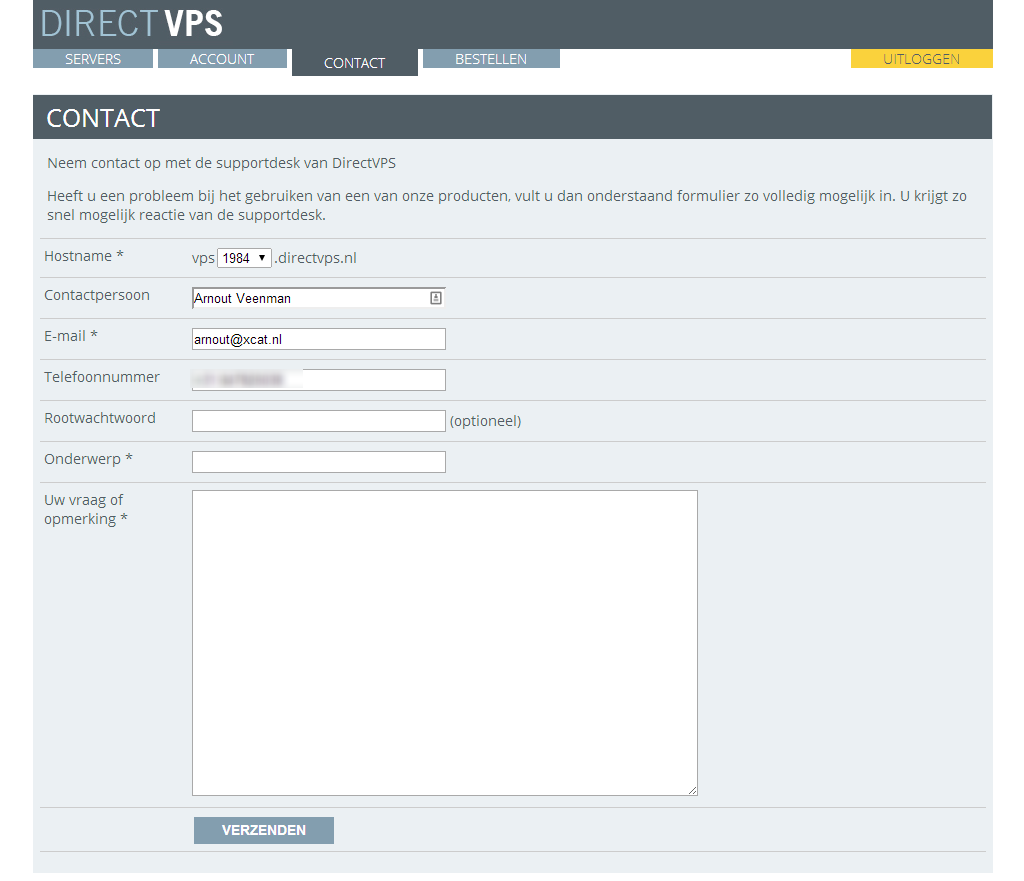The width and height of the screenshot is (1024, 881).
Task: Click the Uitloggen button
Action: [x=921, y=59]
